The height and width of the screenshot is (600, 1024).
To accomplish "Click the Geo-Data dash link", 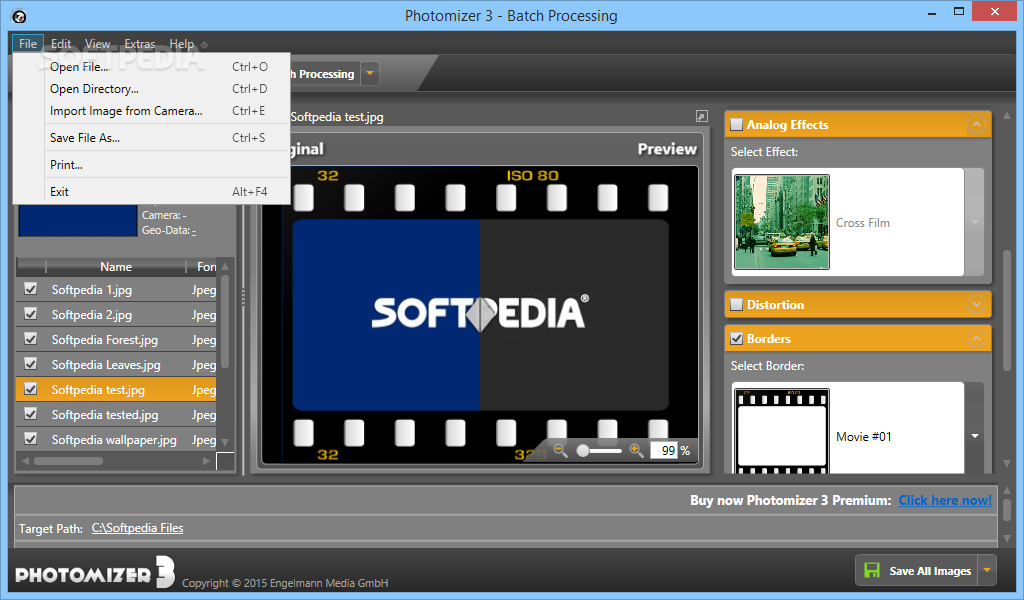I will click(194, 230).
